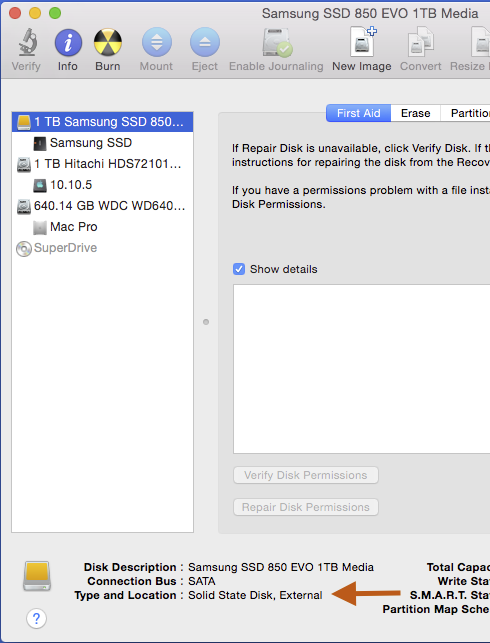The width and height of the screenshot is (490, 643).
Task: Minimize the window with yellow button
Action: pyautogui.click(x=35, y=13)
